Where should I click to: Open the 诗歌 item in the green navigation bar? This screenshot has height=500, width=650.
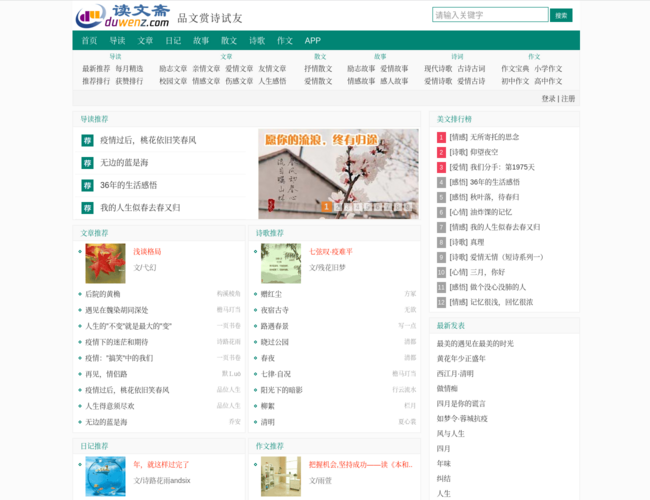[257, 41]
